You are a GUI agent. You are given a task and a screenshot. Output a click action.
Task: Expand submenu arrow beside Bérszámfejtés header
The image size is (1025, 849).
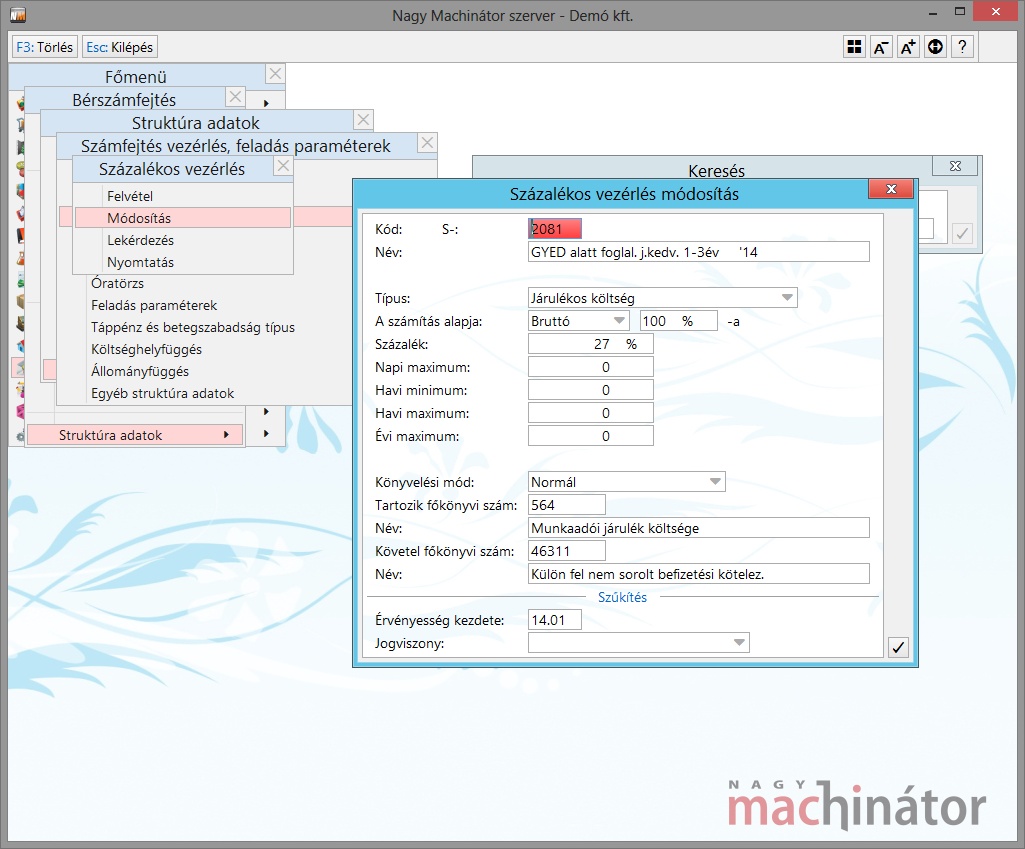pos(266,103)
